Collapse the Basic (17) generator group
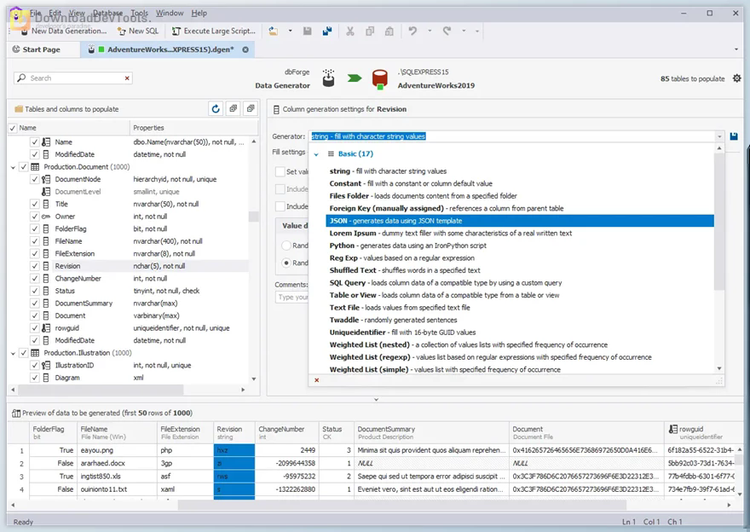750x532 pixels. [316, 154]
